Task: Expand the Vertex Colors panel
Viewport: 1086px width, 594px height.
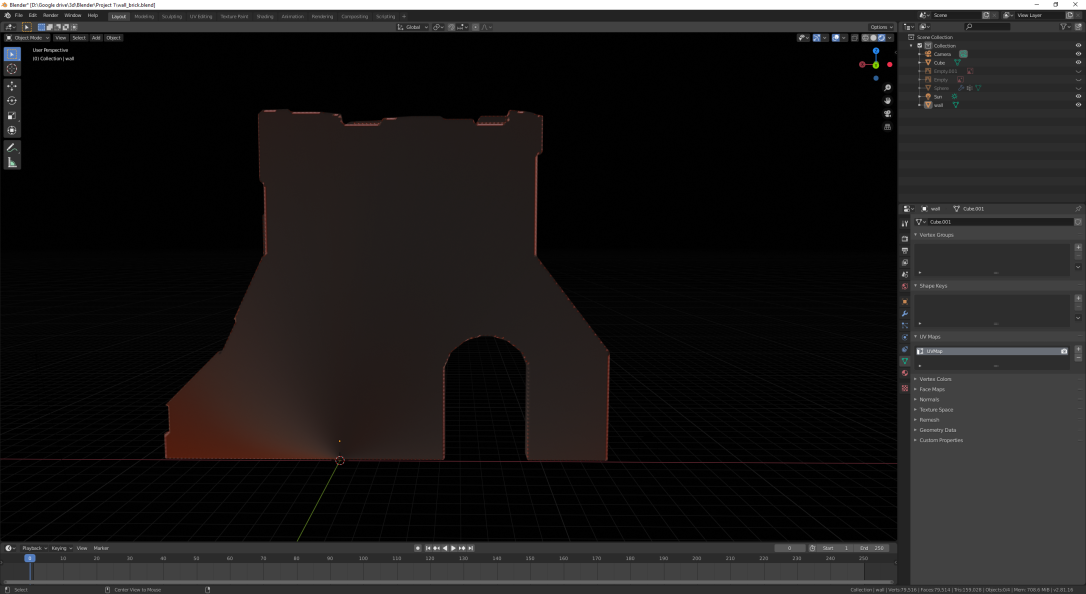Action: tap(934, 379)
